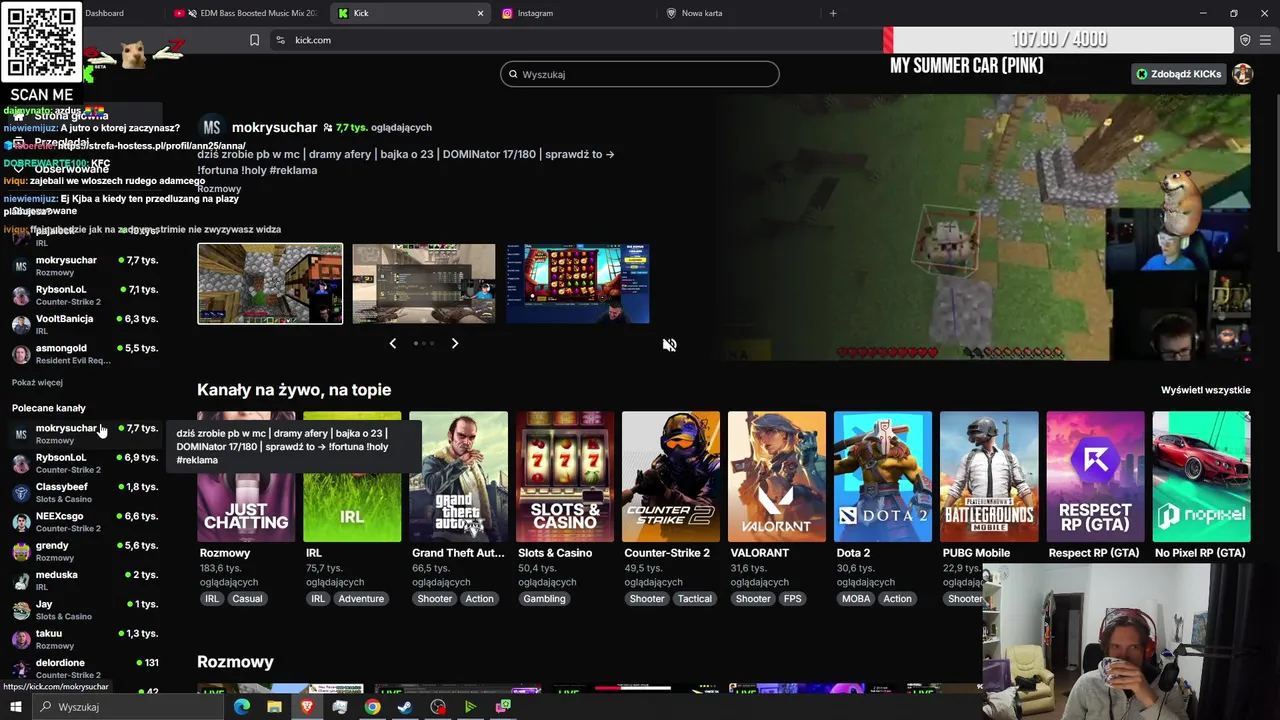Click Wyświetl wszystkie link
Viewport: 1280px width, 720px height.
(x=1205, y=390)
